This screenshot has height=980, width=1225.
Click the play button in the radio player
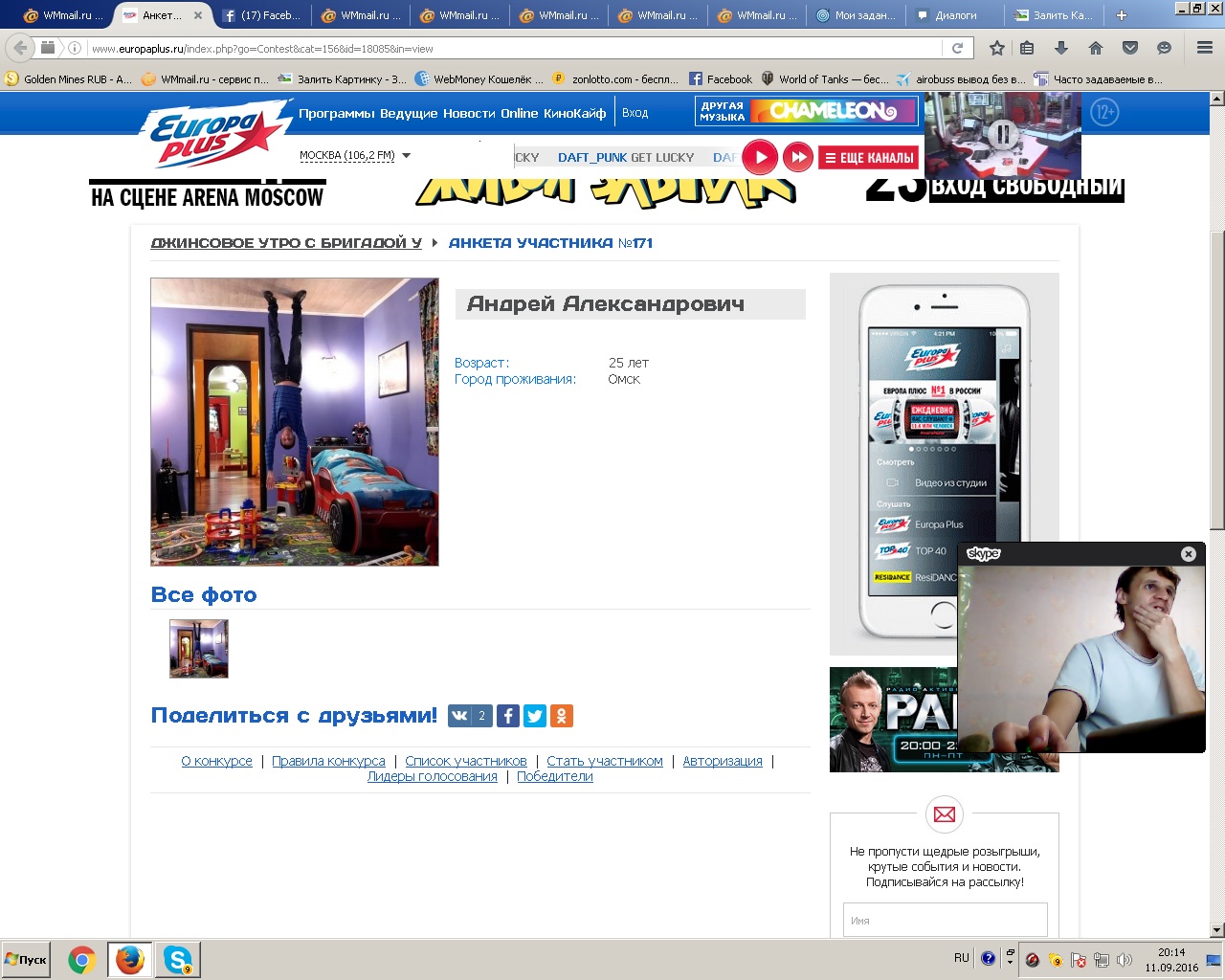(760, 157)
